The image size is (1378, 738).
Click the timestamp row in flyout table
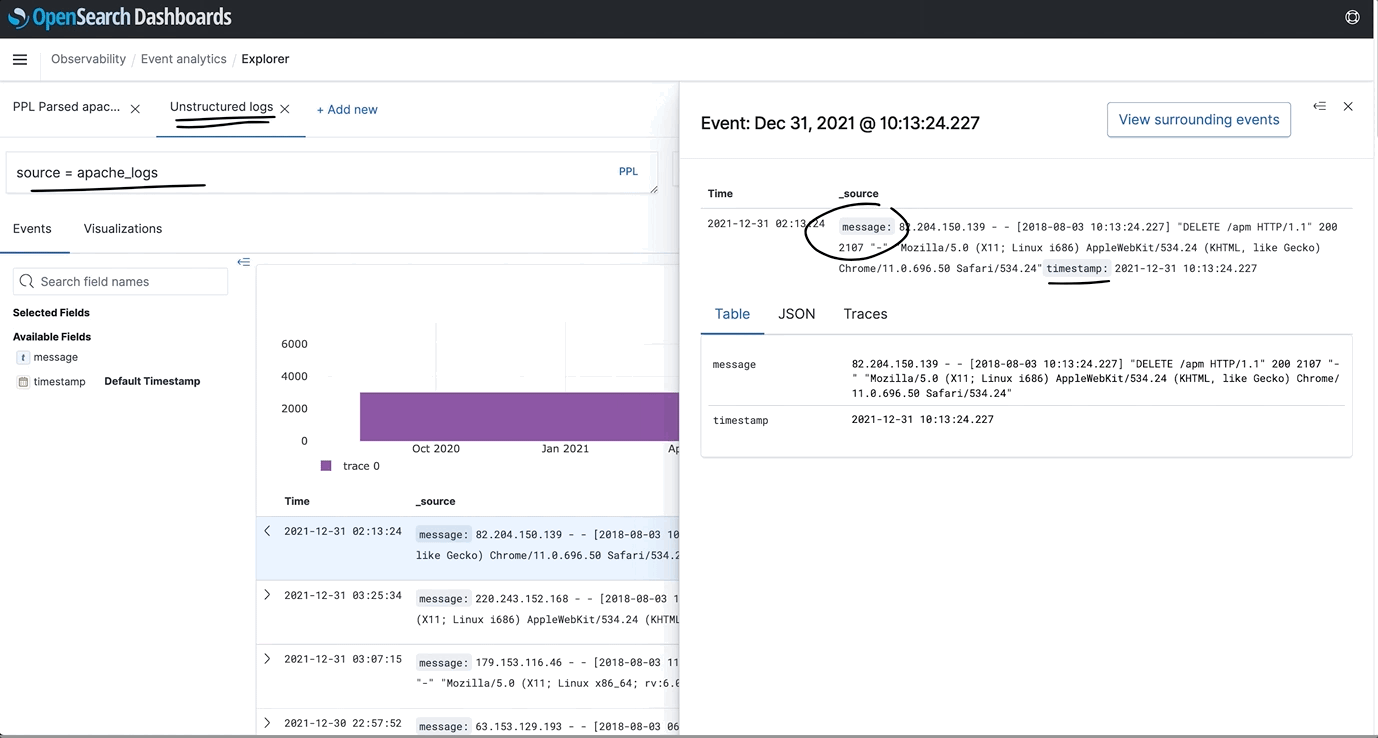(x=1027, y=420)
